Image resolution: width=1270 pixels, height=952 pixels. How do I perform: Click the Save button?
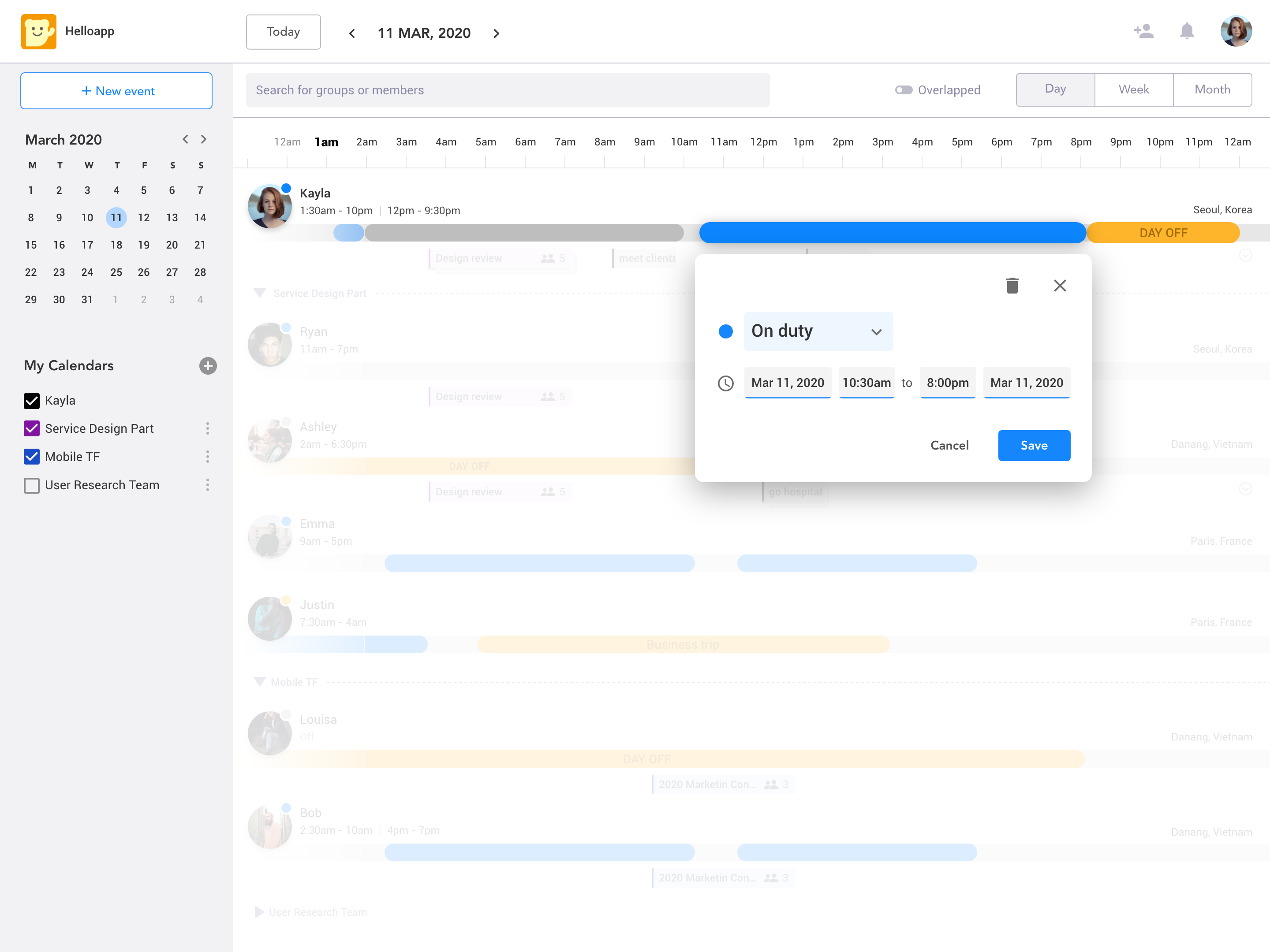click(x=1034, y=445)
